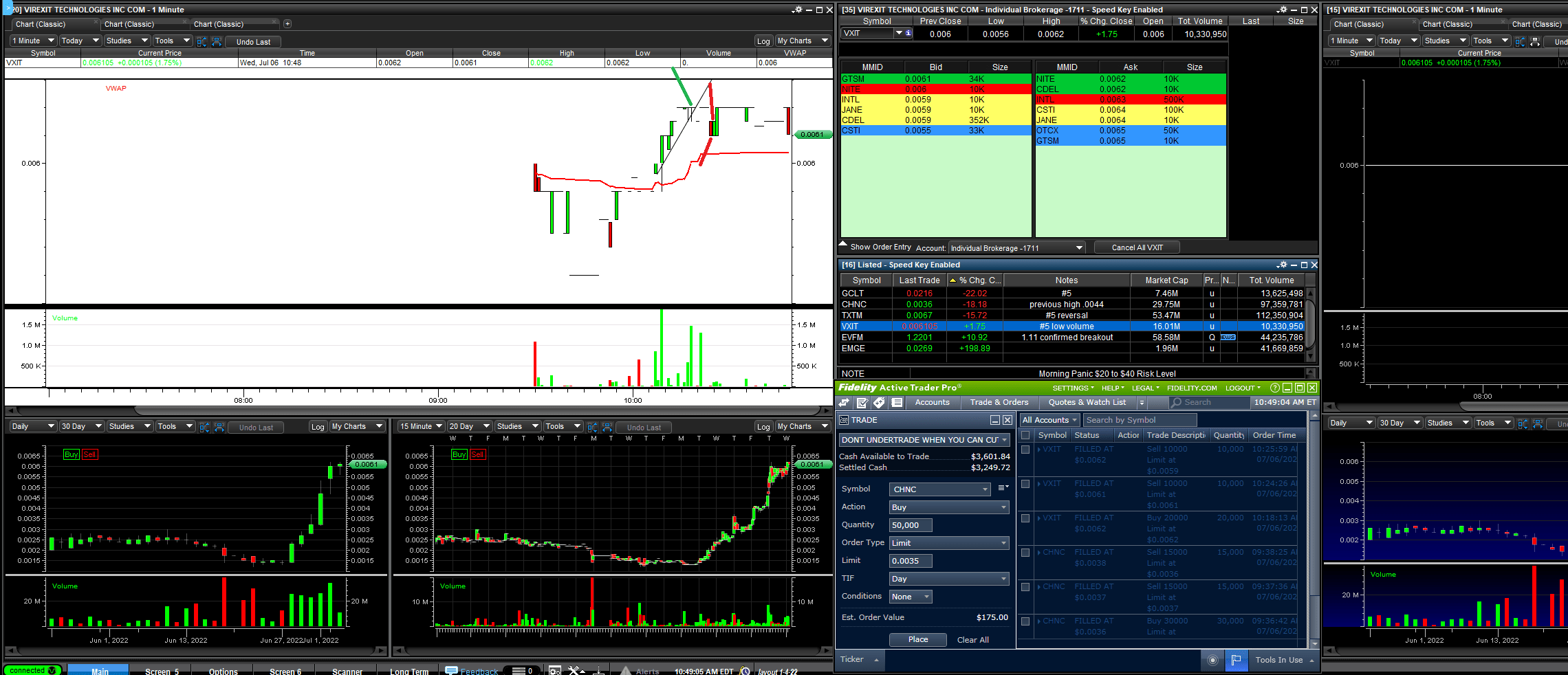1568x675 pixels.
Task: Click horizontal scrollbar under the Daily chart
Action: [x=196, y=650]
